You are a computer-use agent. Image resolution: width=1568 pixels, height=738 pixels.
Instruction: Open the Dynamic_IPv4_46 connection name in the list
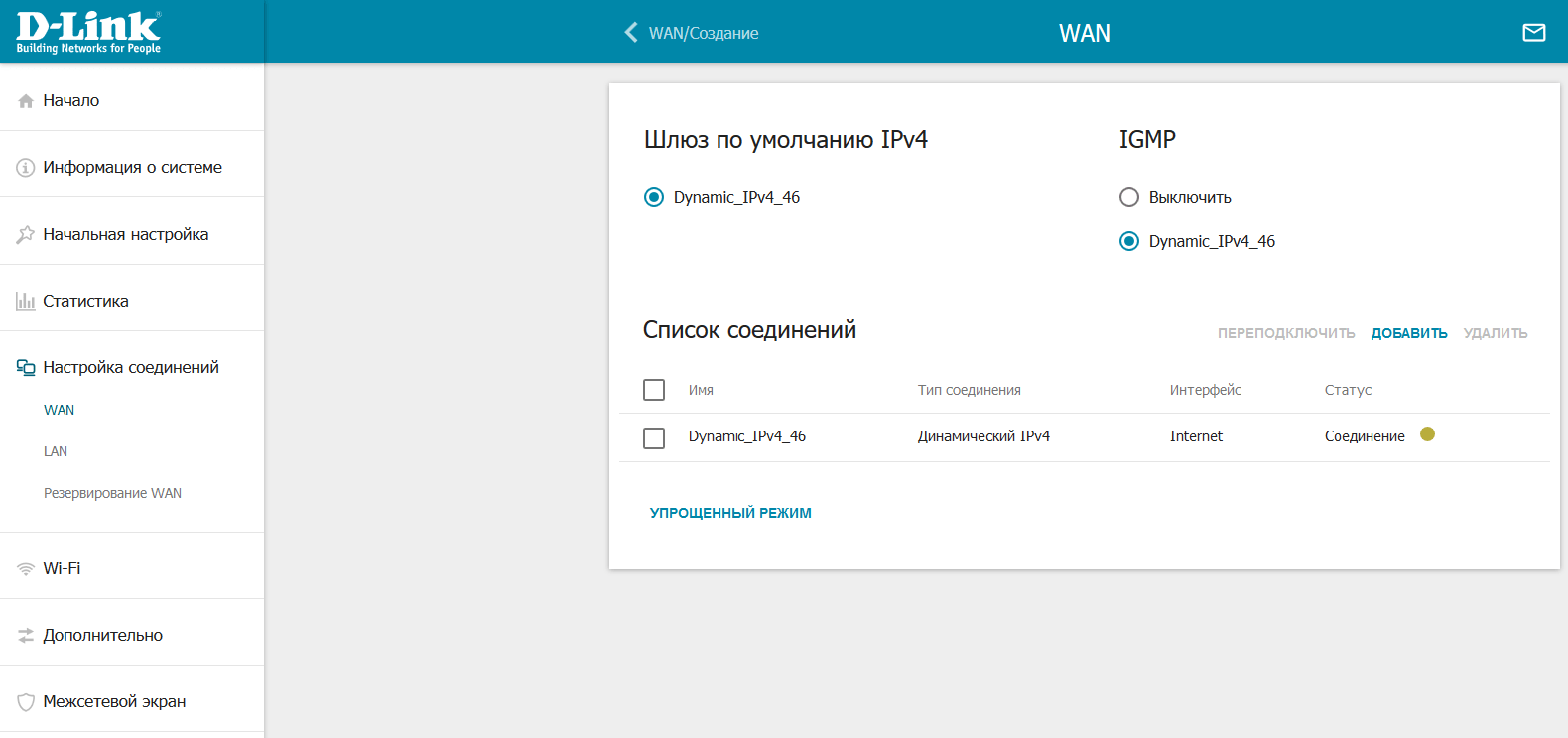coord(747,436)
